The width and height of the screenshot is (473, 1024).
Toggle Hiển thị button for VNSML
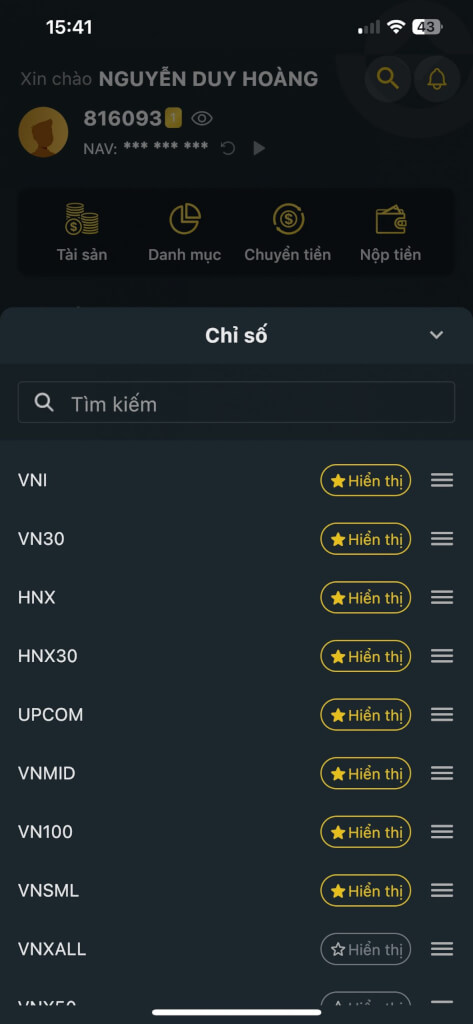(365, 891)
